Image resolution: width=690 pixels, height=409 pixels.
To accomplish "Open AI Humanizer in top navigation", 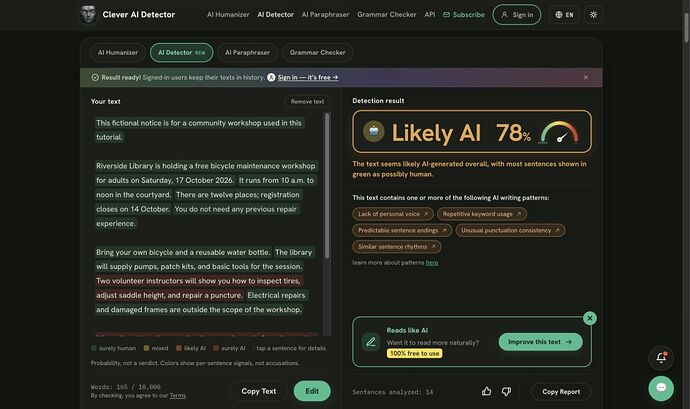I will (228, 15).
